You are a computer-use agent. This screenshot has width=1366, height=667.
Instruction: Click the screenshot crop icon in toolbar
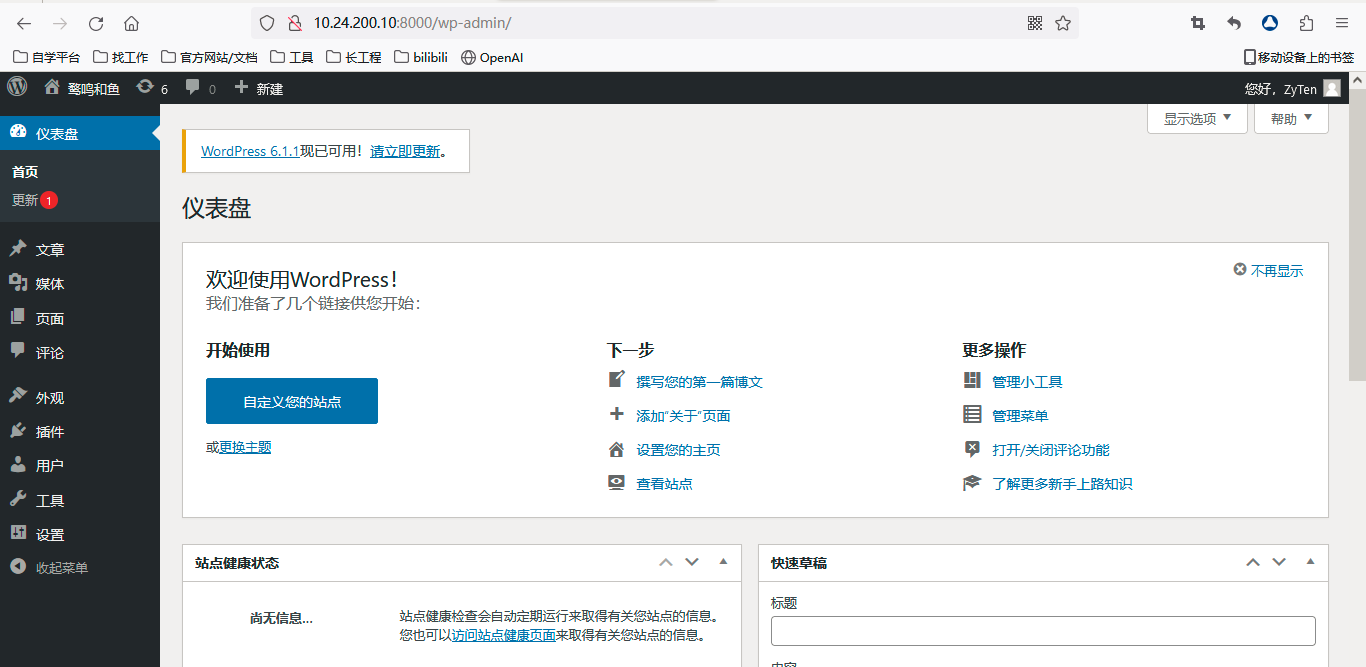click(x=1198, y=23)
